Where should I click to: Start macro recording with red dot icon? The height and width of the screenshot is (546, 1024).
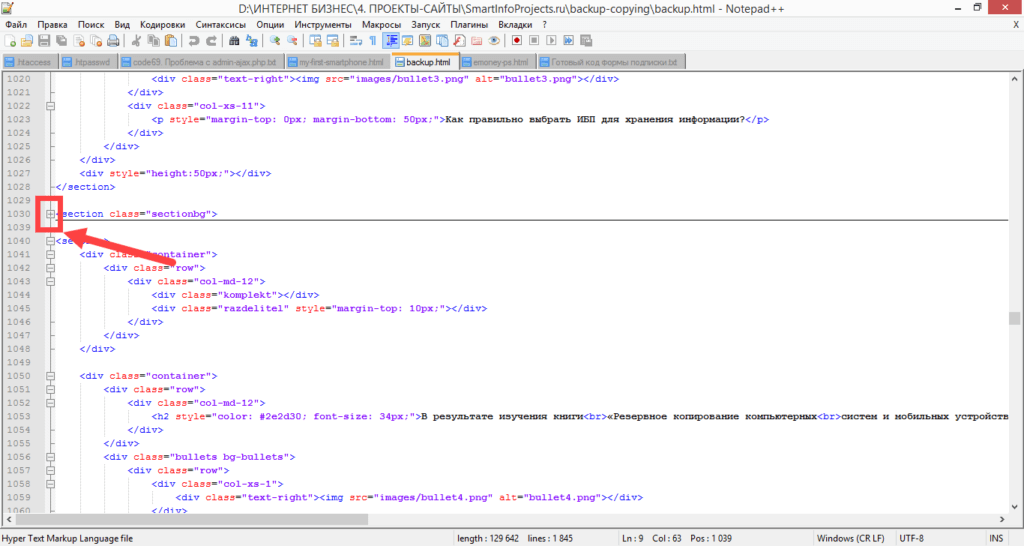517,41
